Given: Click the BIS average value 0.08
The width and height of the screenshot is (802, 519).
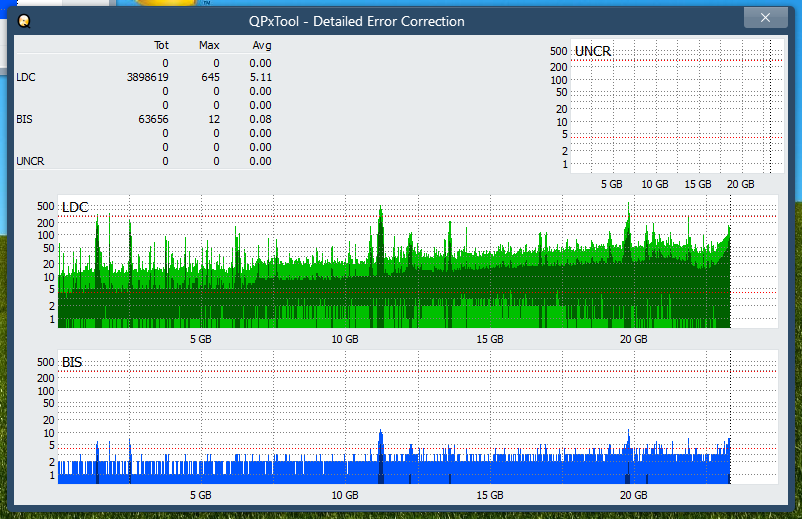Looking at the screenshot, I should point(261,119).
